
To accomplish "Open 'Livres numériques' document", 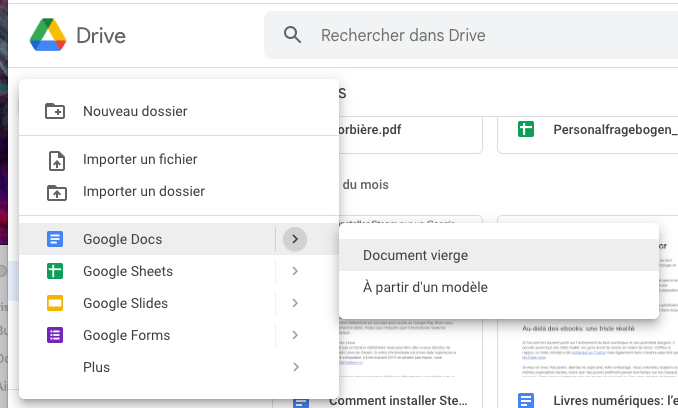I will (x=615, y=401).
